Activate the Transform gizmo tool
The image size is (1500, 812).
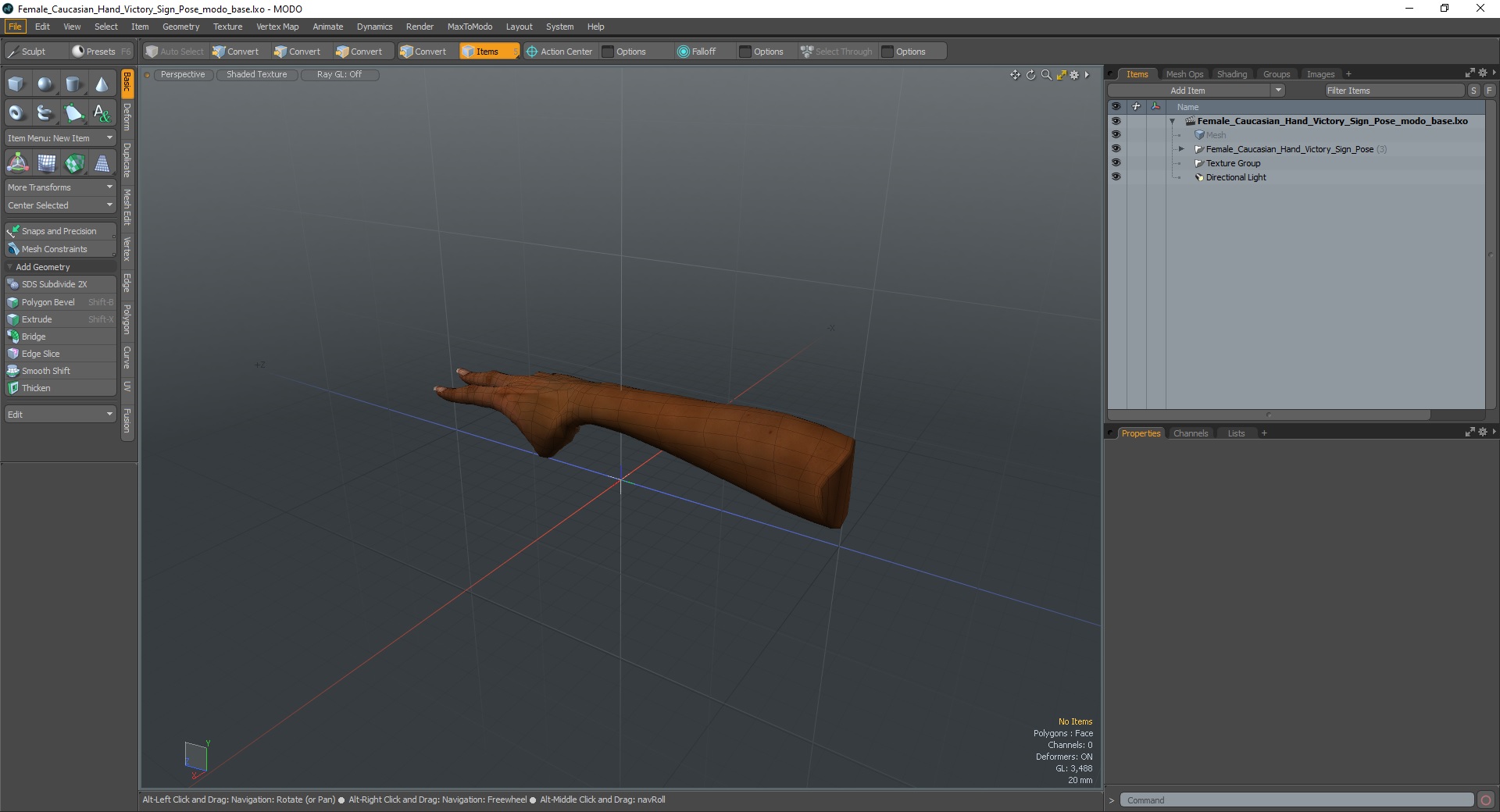[x=17, y=163]
